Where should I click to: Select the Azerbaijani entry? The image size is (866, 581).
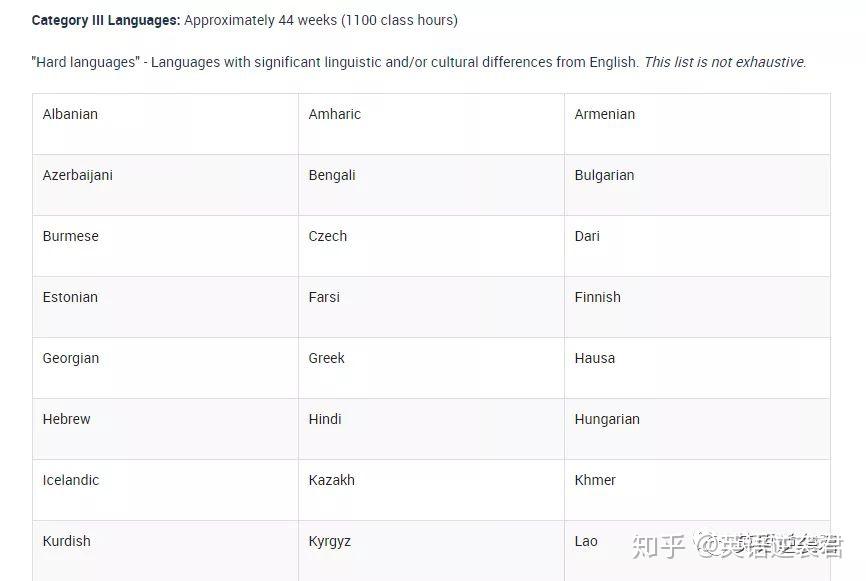click(x=78, y=175)
